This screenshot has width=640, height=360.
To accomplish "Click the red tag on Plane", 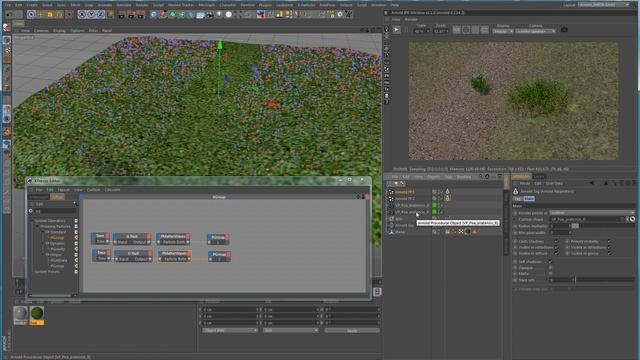I will point(474,232).
